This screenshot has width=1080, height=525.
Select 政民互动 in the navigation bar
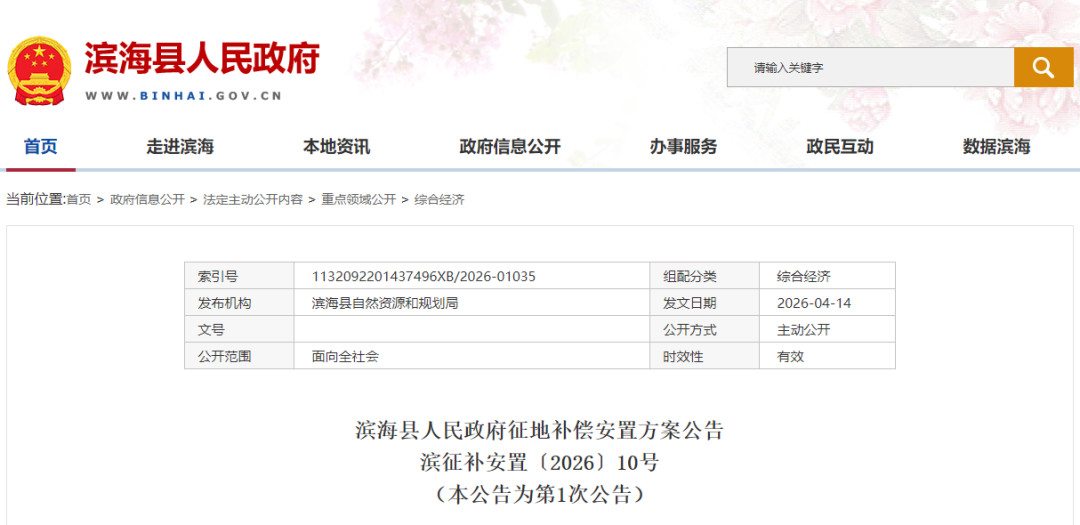[x=840, y=147]
